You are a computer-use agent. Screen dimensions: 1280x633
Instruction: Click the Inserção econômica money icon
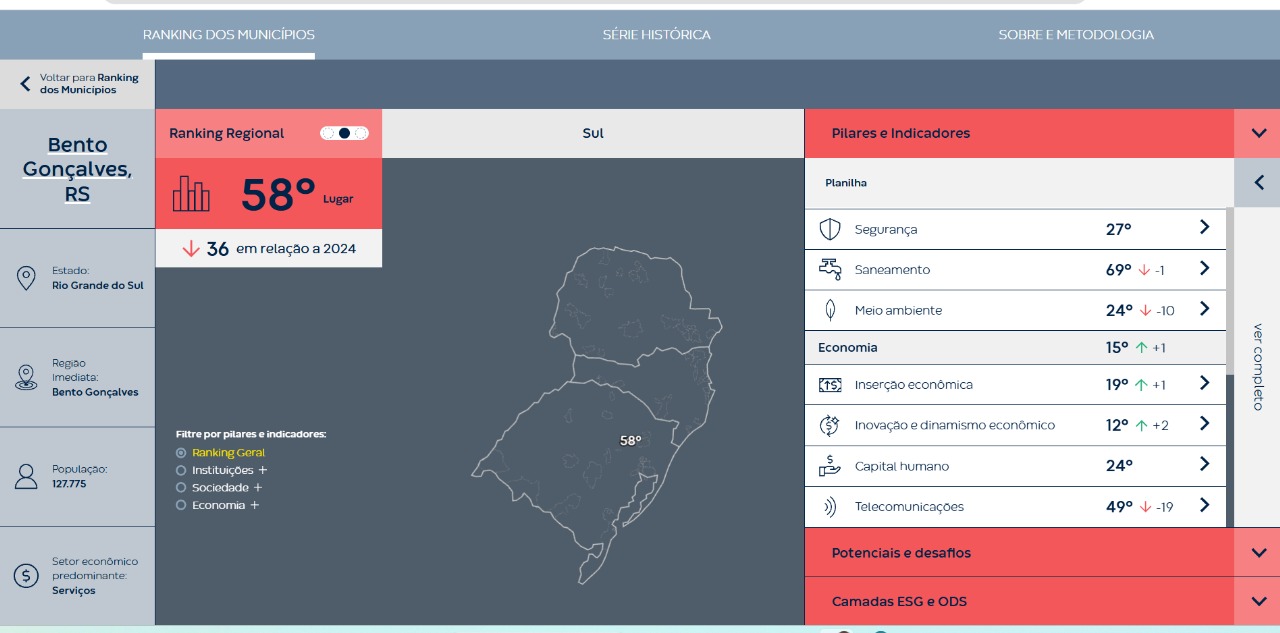click(830, 385)
